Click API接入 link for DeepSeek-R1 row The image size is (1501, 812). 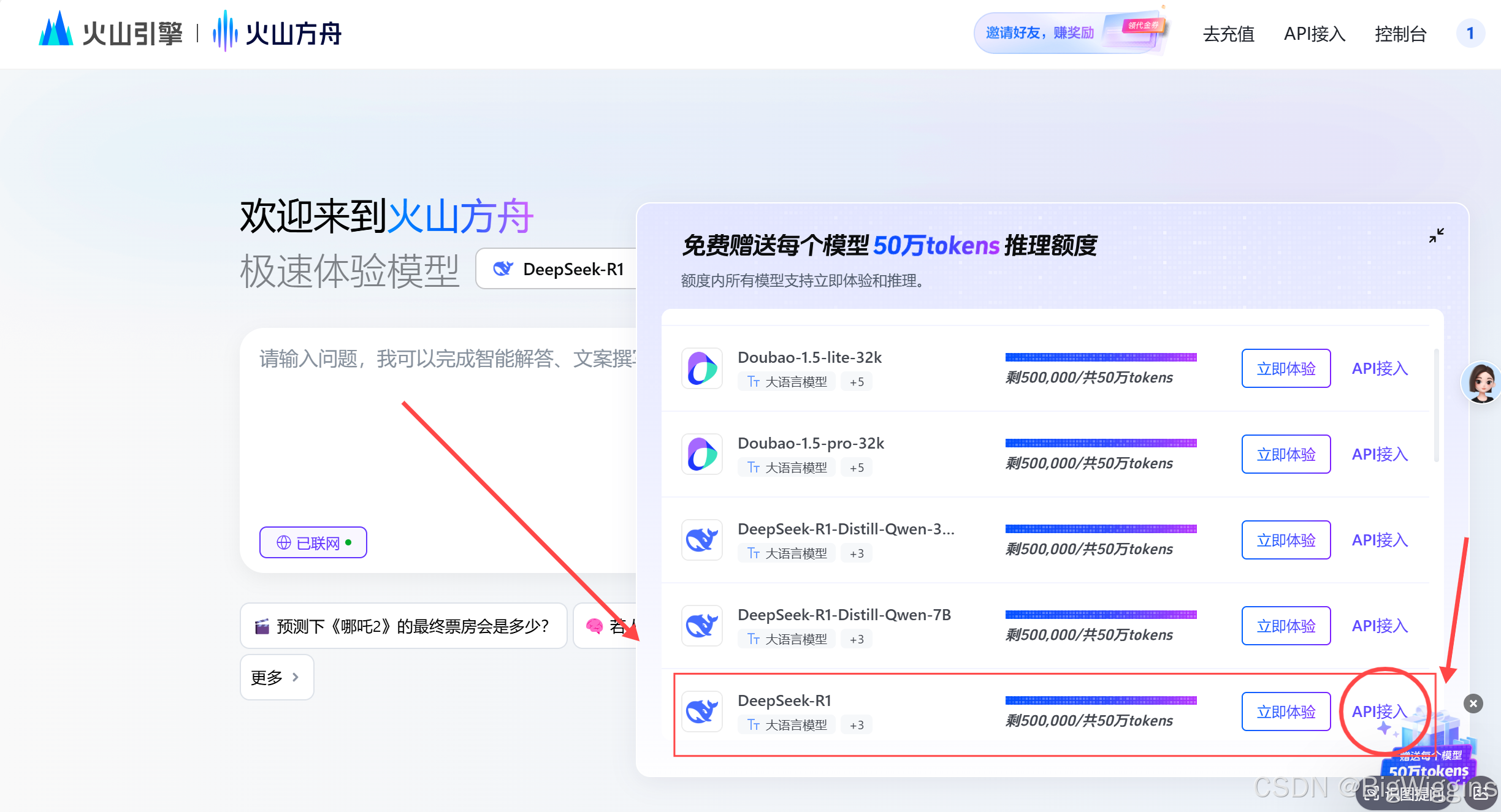1379,711
